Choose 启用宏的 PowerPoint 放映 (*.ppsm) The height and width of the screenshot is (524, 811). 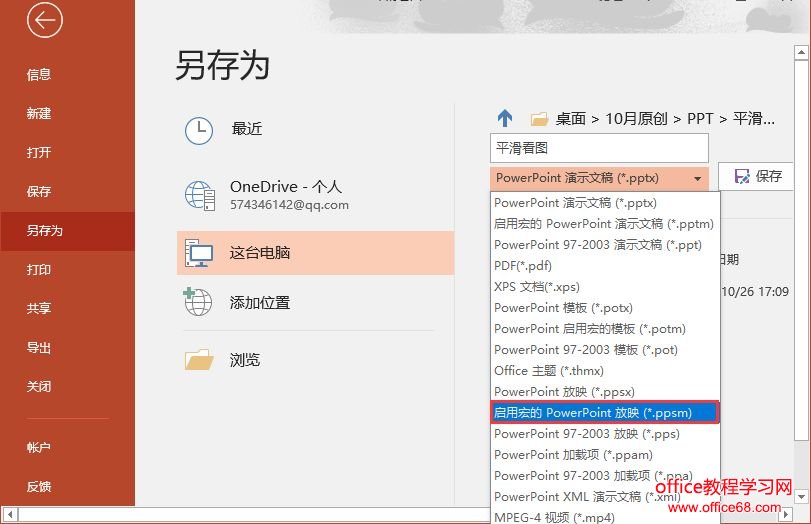pos(605,413)
